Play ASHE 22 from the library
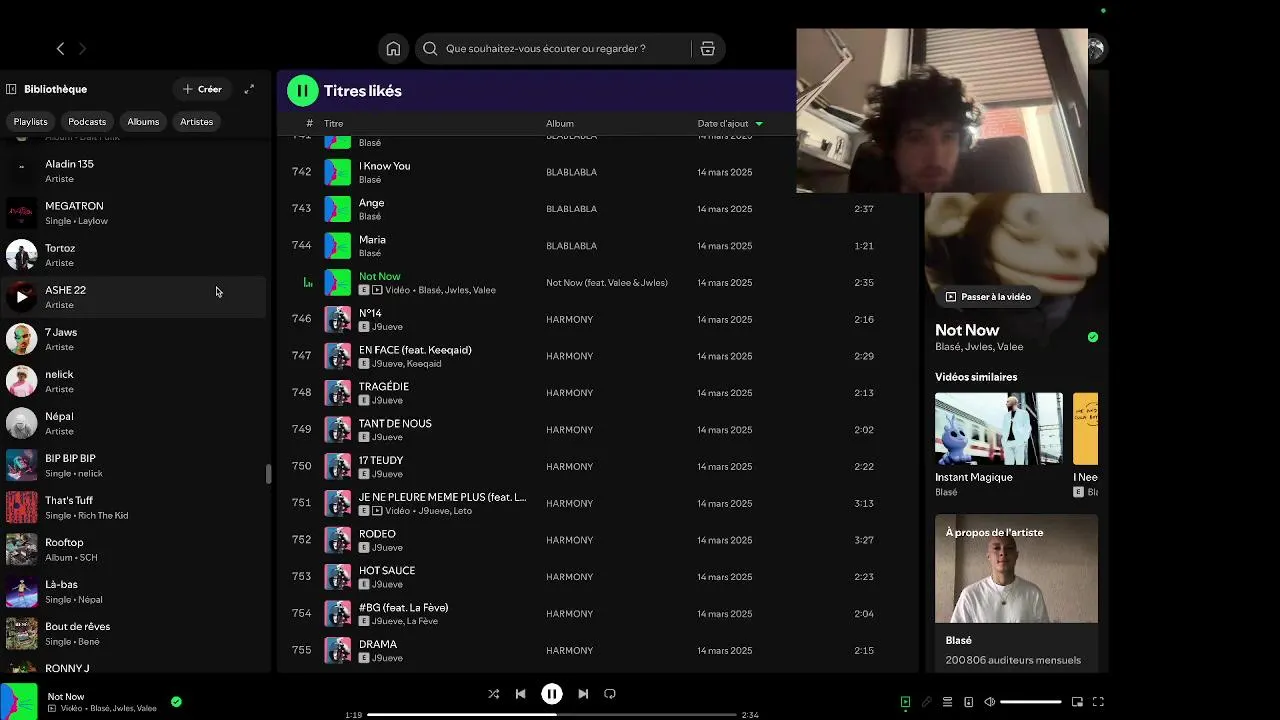 (22, 297)
